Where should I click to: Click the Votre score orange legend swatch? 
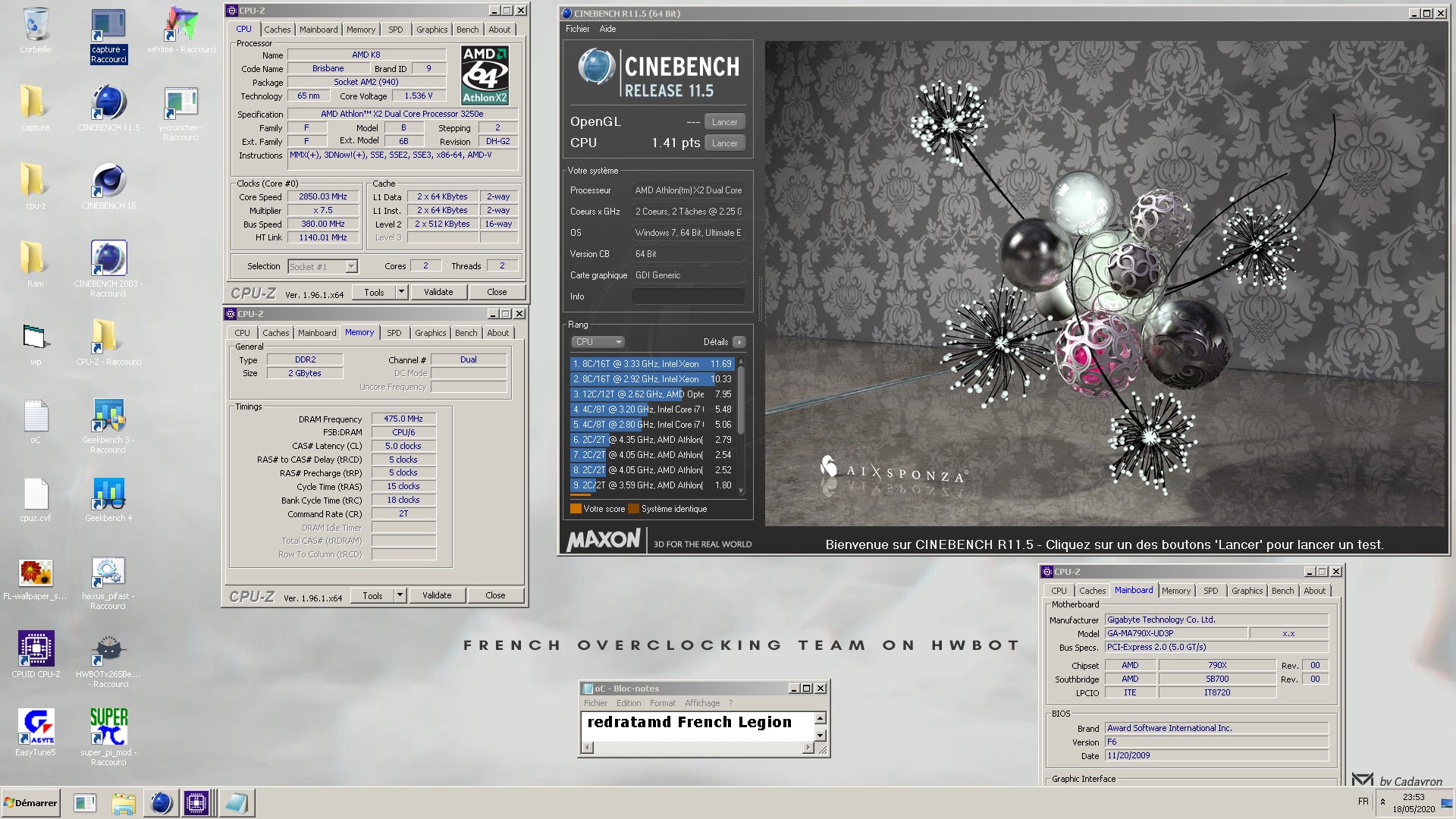coord(576,509)
